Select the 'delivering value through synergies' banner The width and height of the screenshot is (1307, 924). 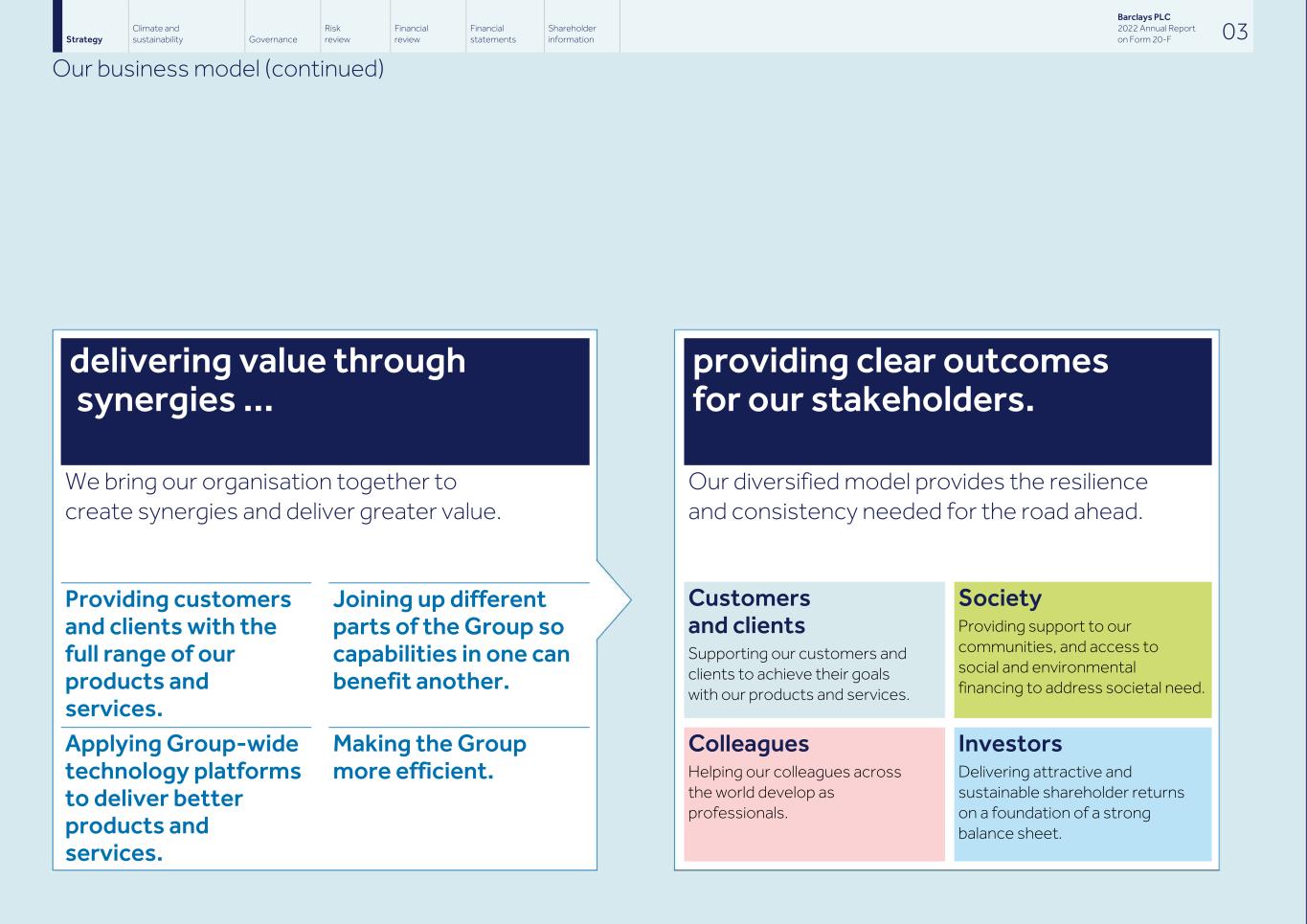(325, 400)
